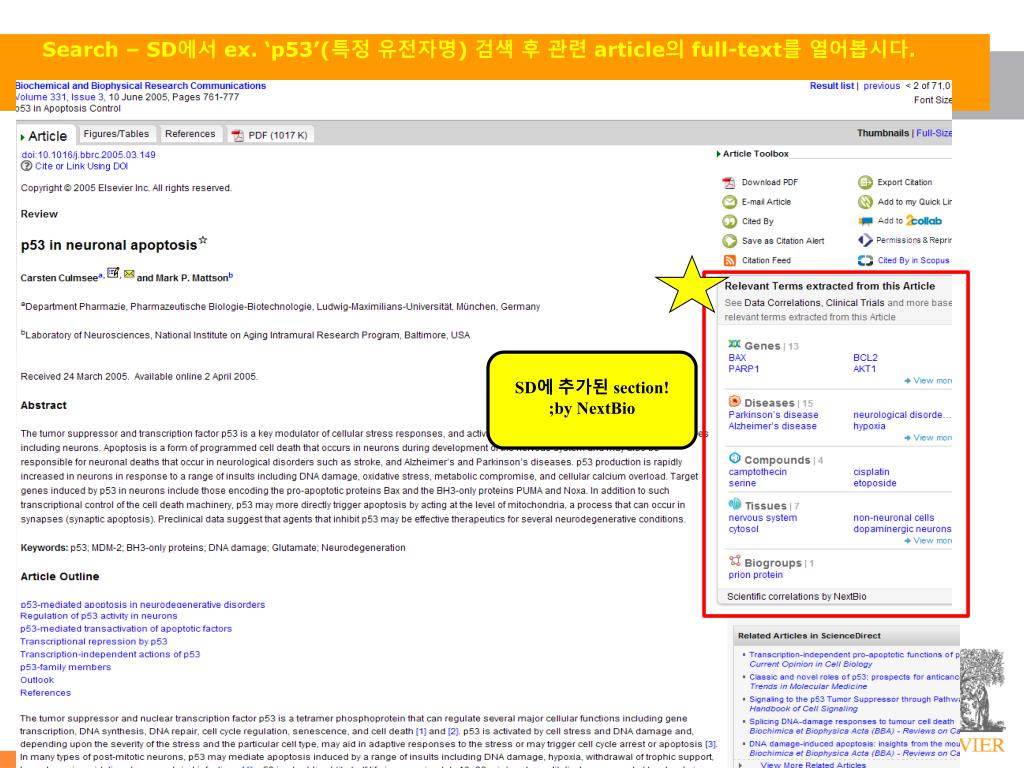Click the Export Citation icon

point(865,182)
